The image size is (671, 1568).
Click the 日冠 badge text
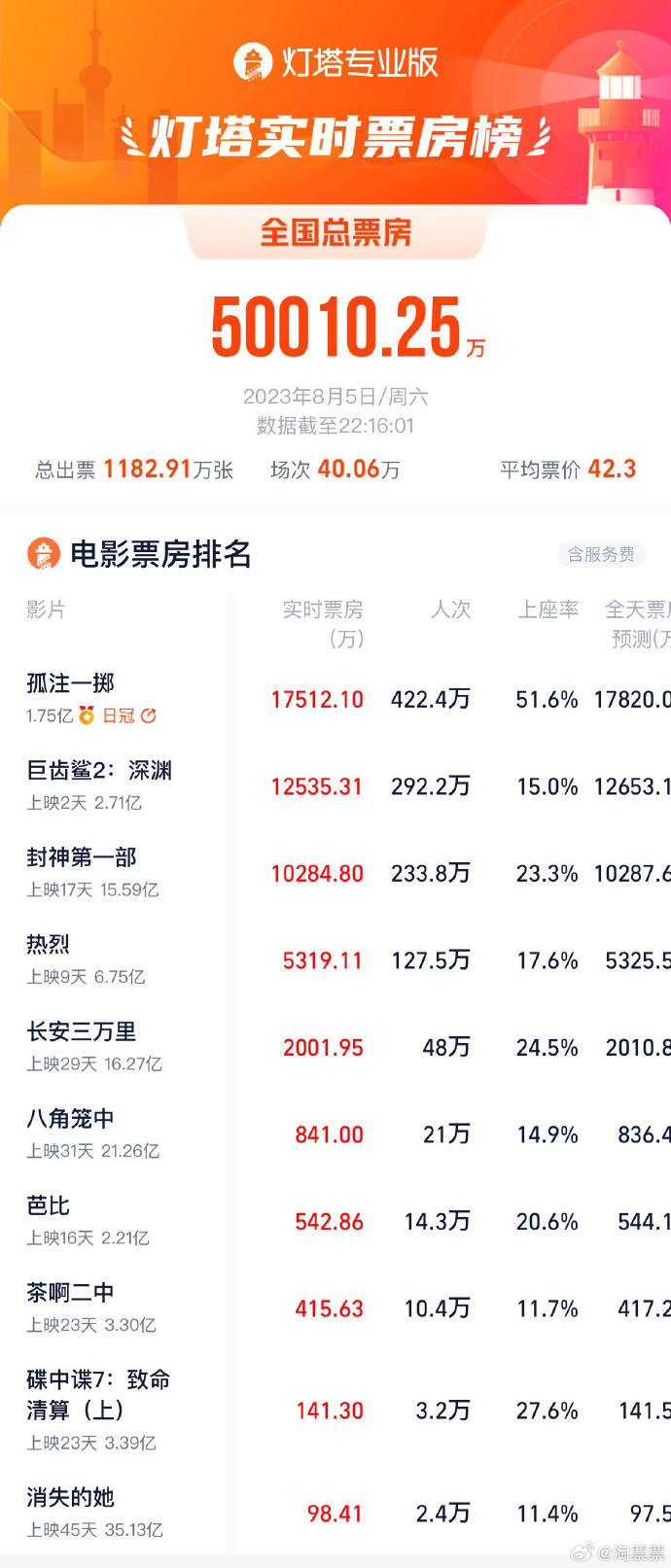tap(119, 715)
